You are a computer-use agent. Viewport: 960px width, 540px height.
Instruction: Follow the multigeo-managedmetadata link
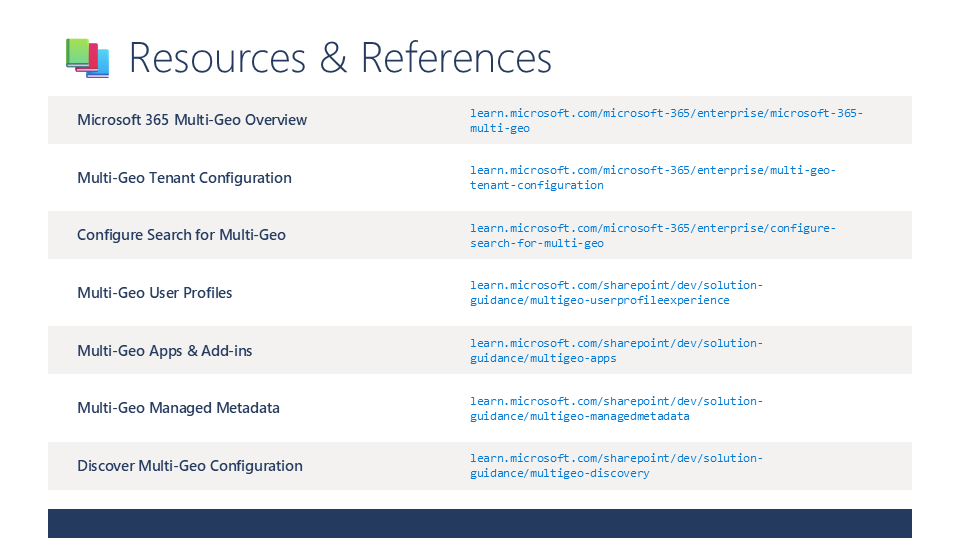(x=616, y=408)
